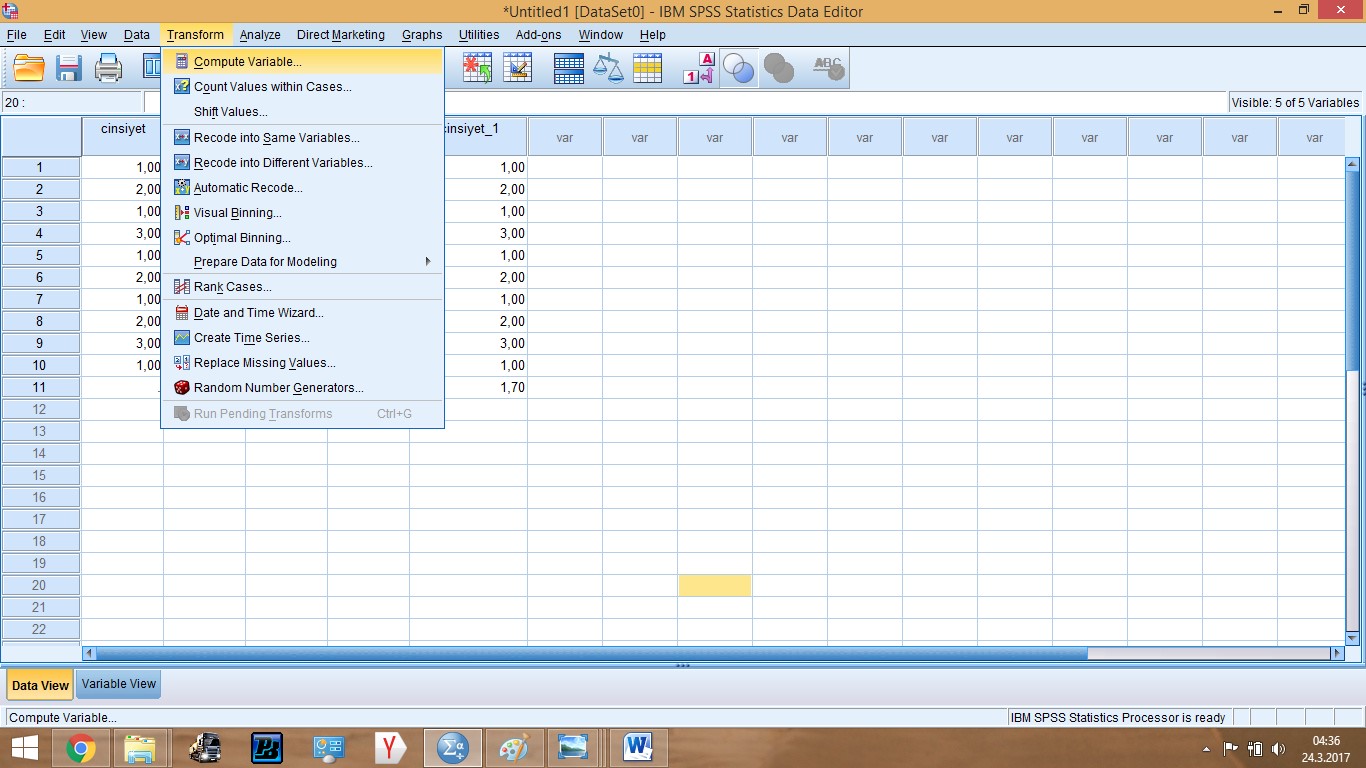The height and width of the screenshot is (768, 1366).
Task: Open the Utilities menu
Action: (479, 35)
